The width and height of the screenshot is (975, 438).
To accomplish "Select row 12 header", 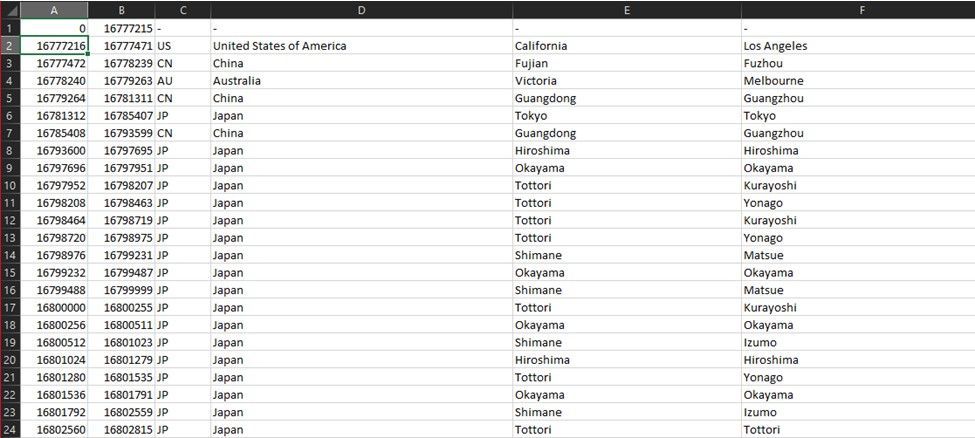I will [x=10, y=220].
